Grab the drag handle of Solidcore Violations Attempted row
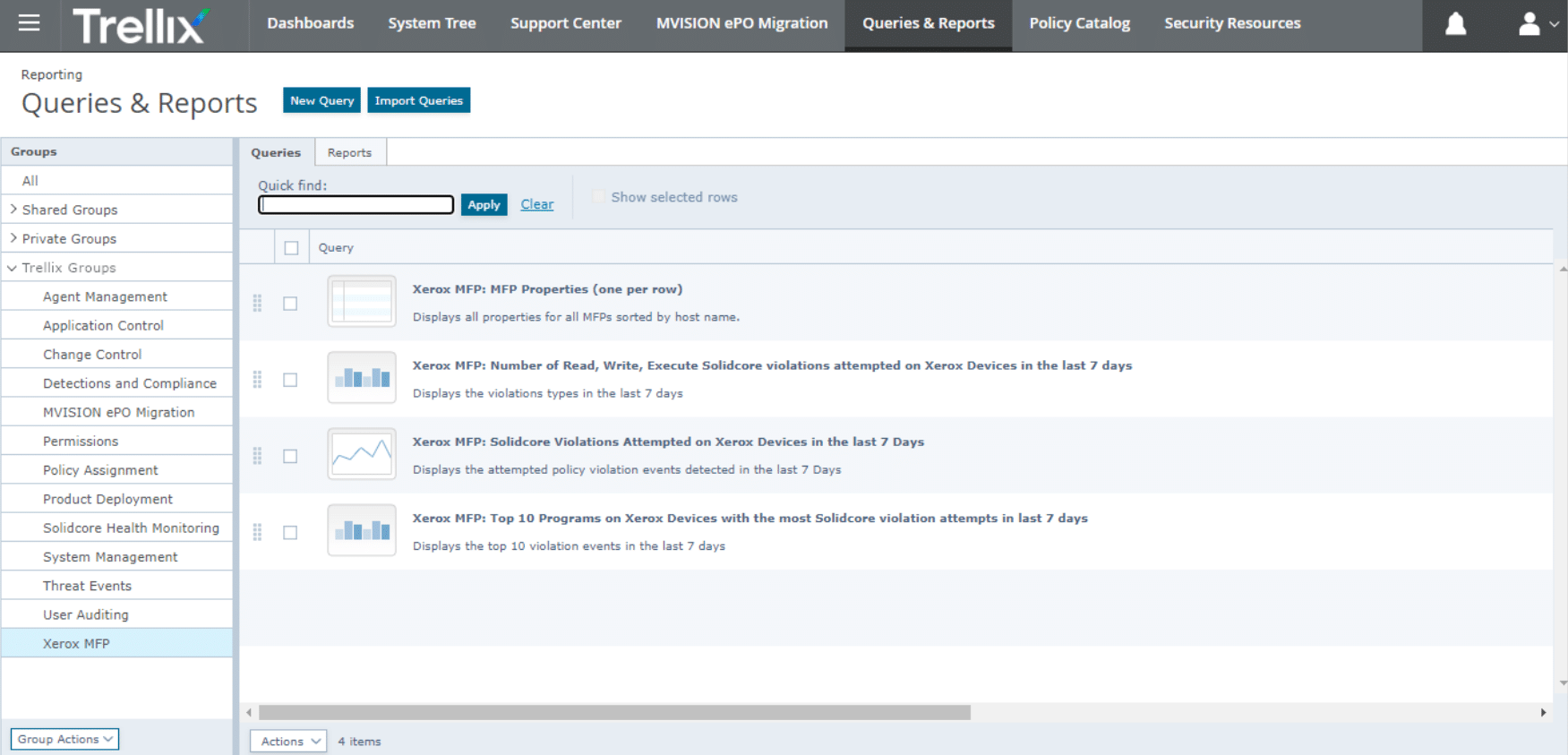The image size is (1568, 755). coord(257,456)
